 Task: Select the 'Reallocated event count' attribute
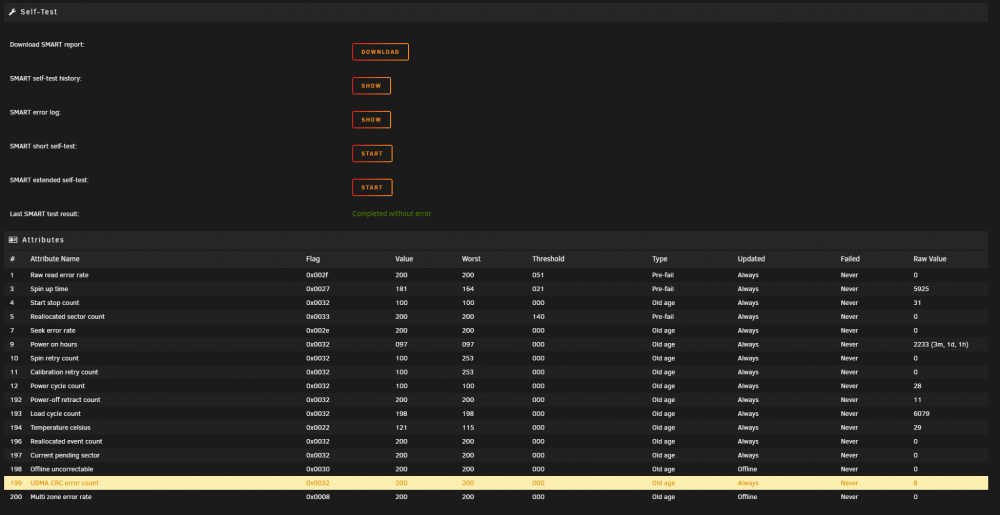coord(496,441)
